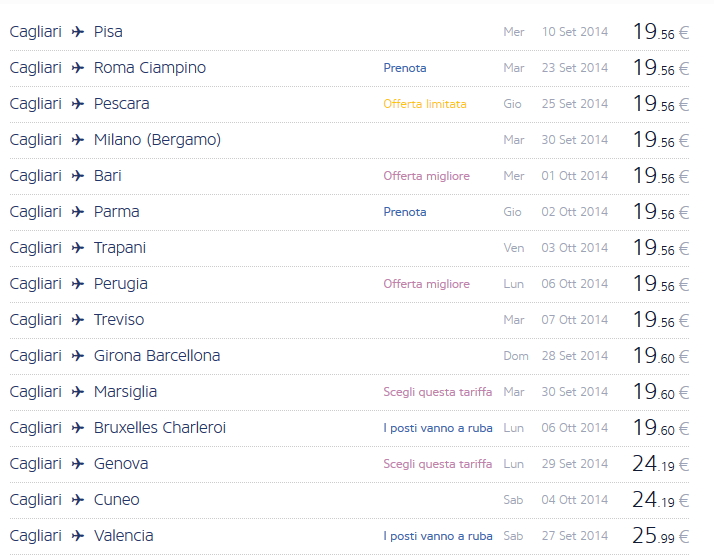Image resolution: width=714 pixels, height=556 pixels.
Task: Click the 25.99 € price for Valencia
Action: [660, 536]
